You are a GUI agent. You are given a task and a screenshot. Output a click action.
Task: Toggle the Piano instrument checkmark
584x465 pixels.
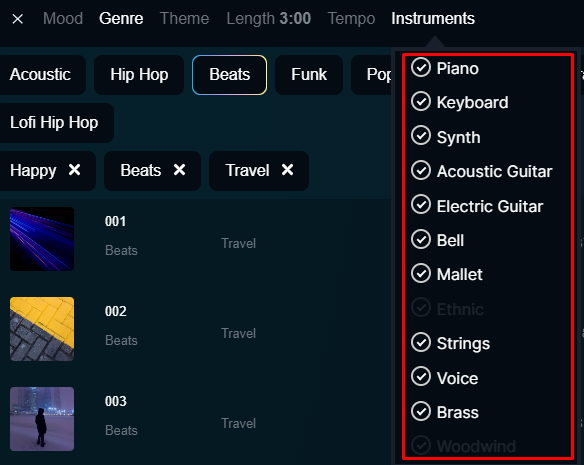click(421, 67)
